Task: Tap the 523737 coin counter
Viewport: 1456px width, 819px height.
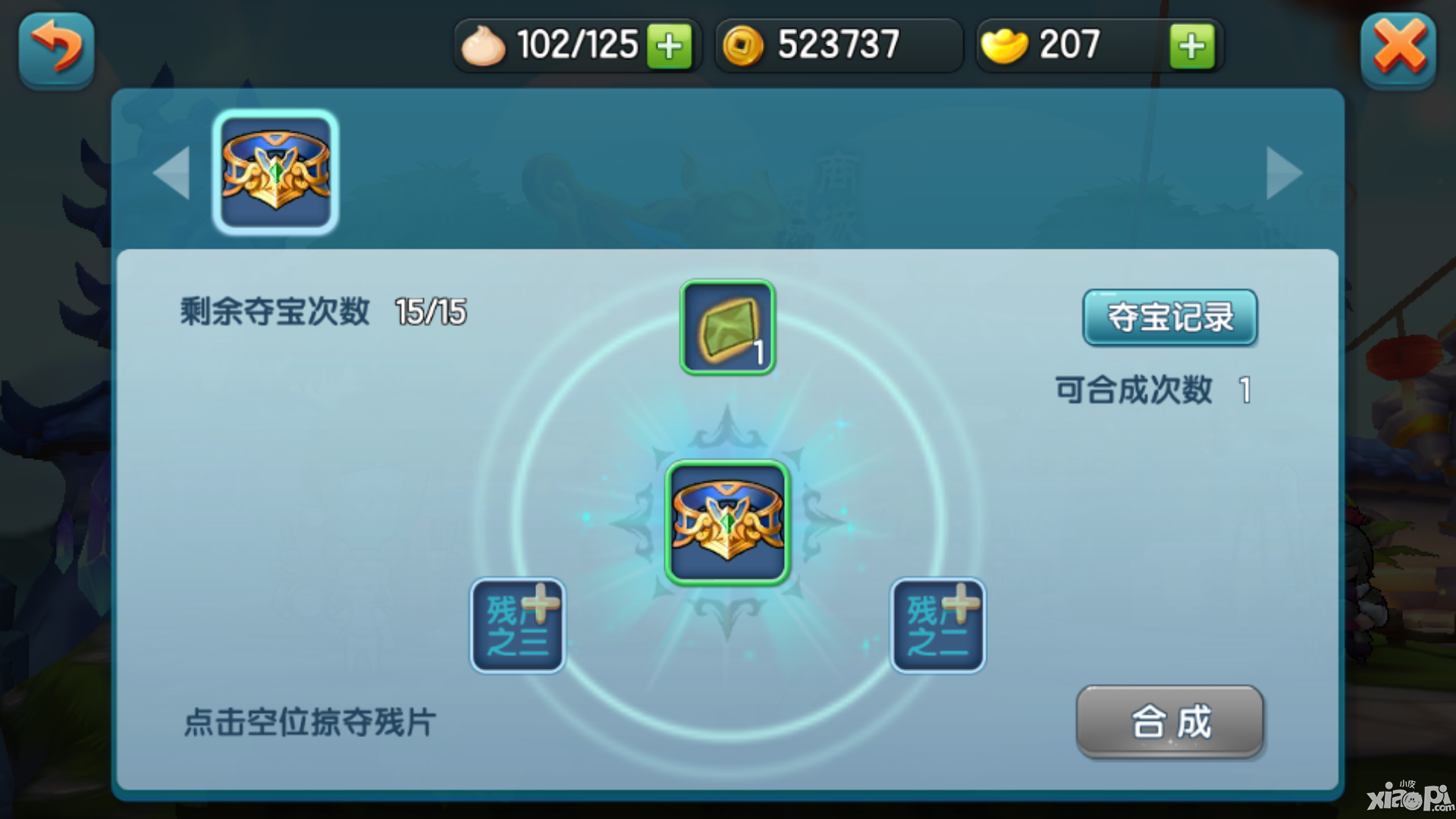Action: (839, 45)
